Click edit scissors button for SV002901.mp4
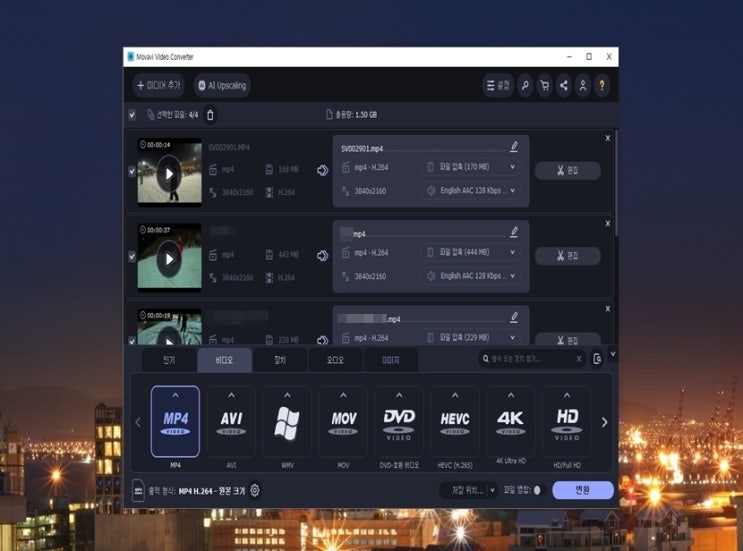Screen dimensions: 743x551 click(x=568, y=171)
